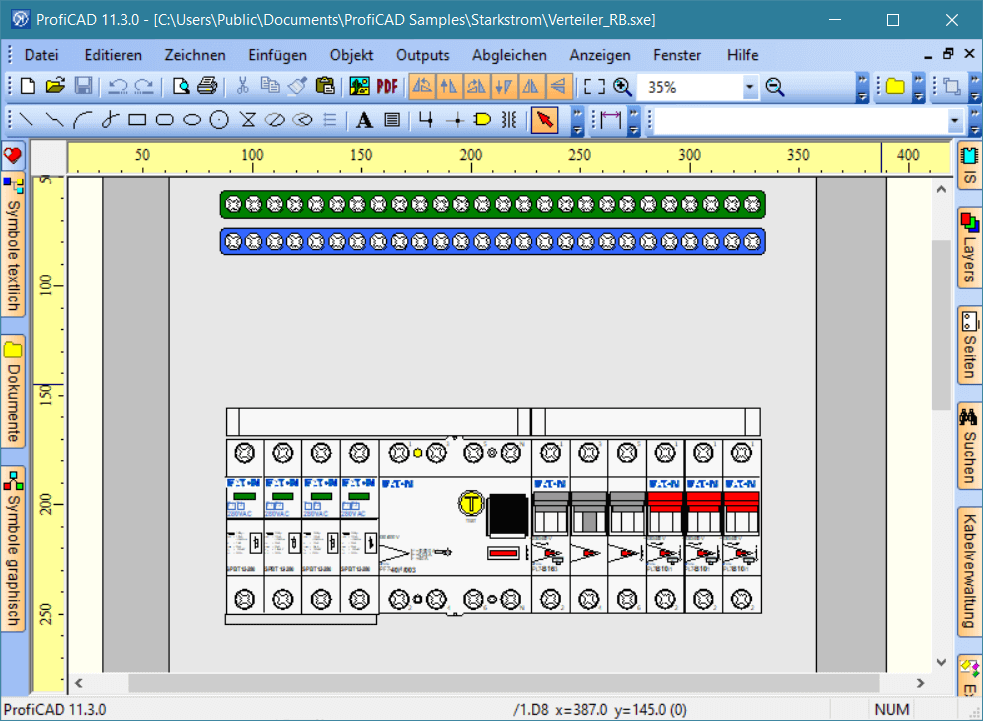
Task: Expand overflow options after the zoom-out icon
Action: pyautogui.click(x=863, y=87)
